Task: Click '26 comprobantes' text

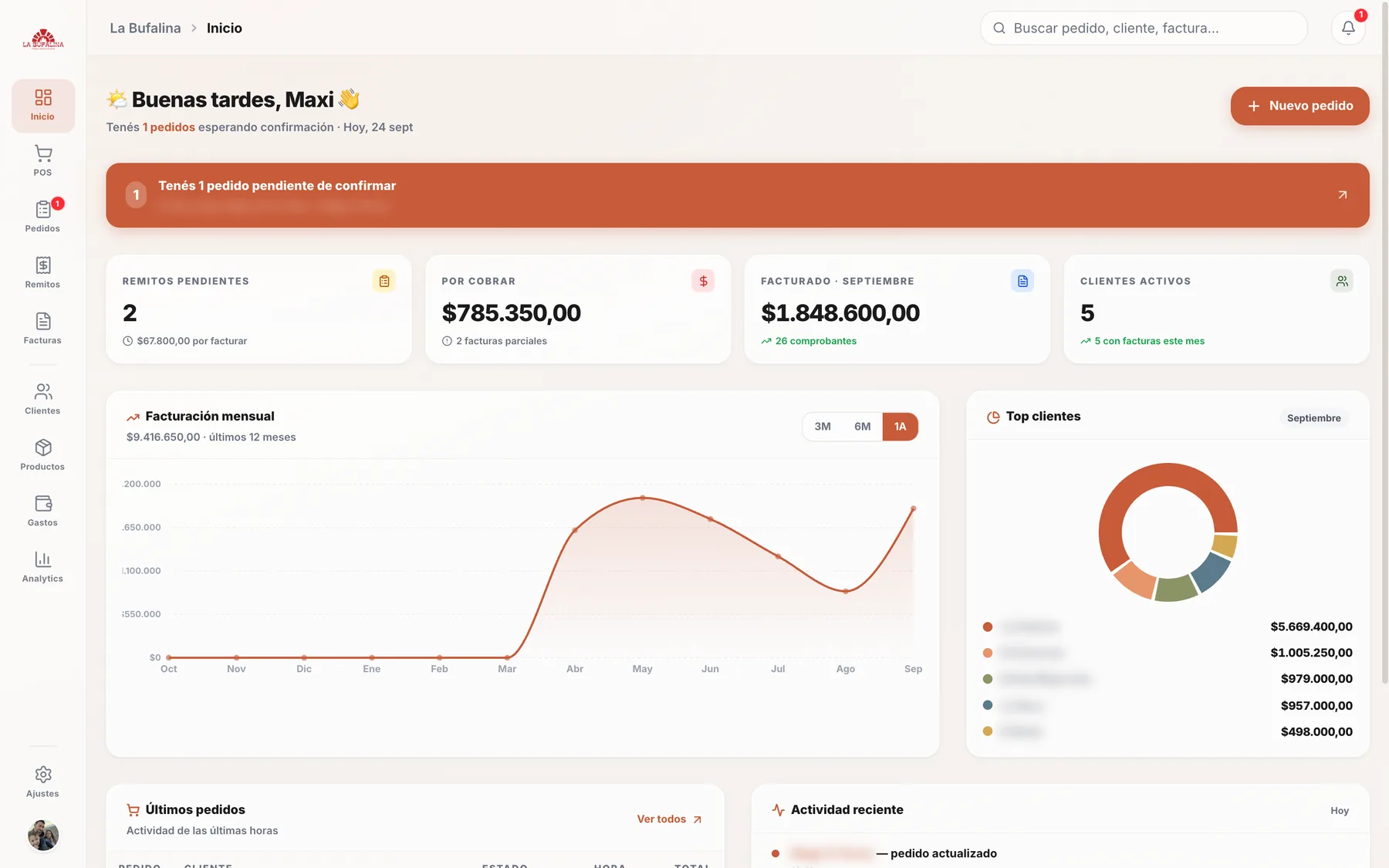Action: tap(816, 341)
